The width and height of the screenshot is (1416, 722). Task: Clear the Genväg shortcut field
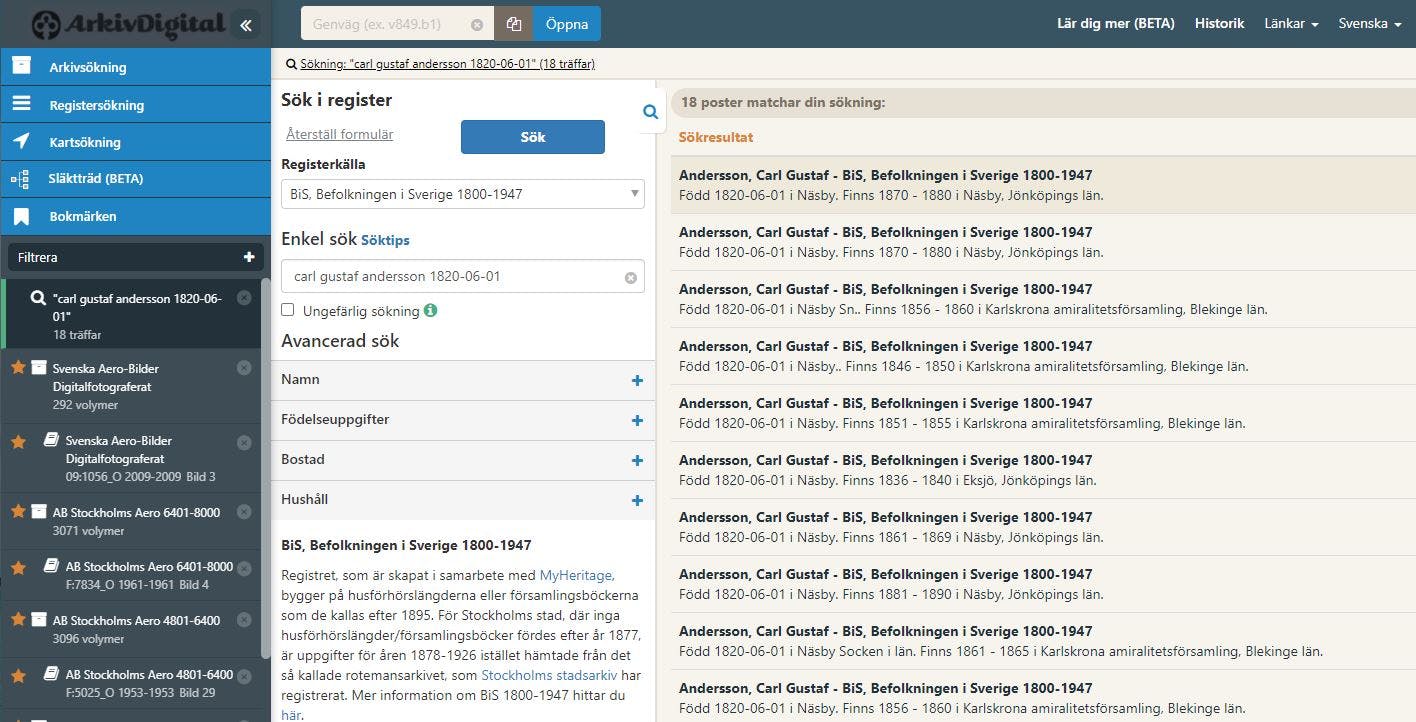tap(477, 24)
